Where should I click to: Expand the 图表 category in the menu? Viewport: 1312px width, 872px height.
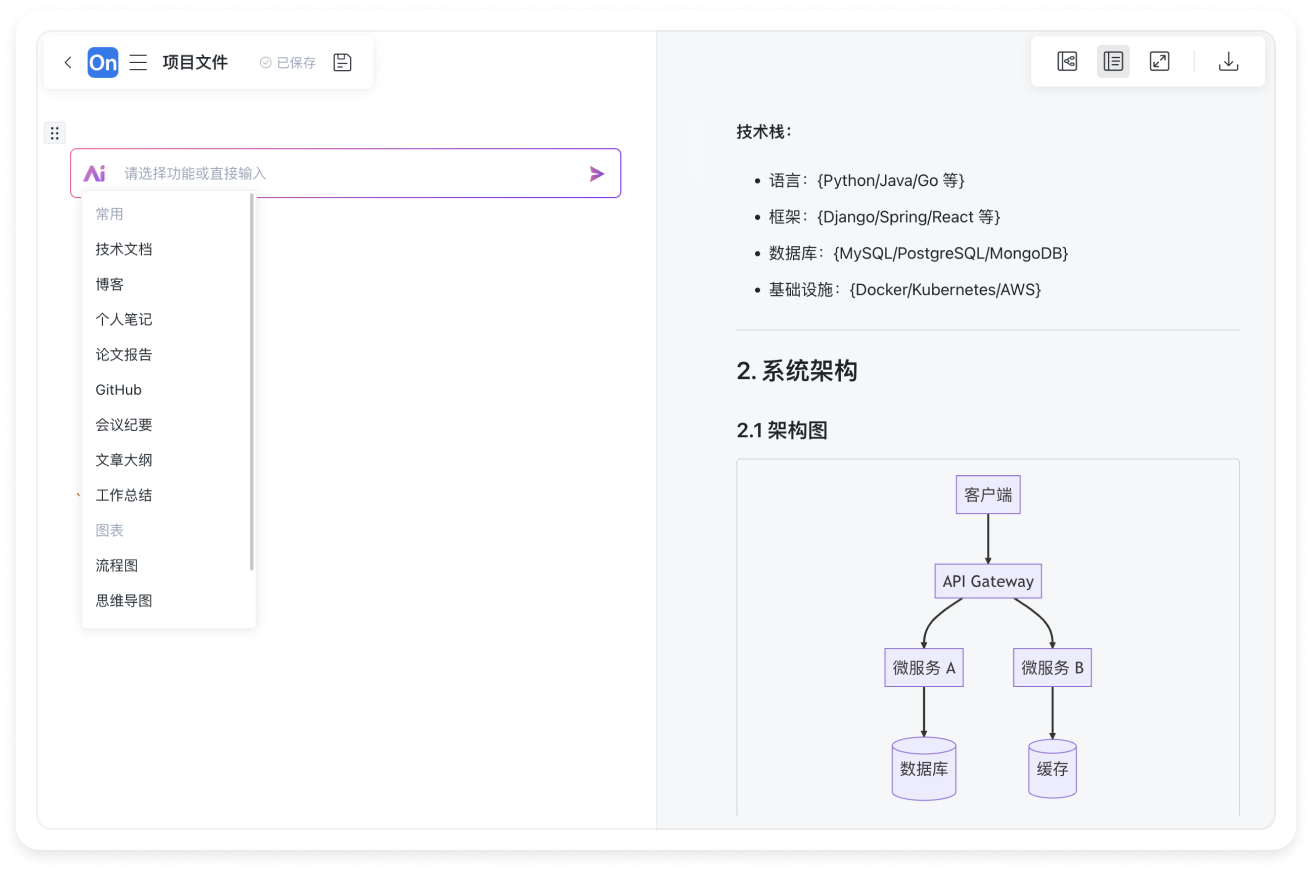(x=110, y=530)
